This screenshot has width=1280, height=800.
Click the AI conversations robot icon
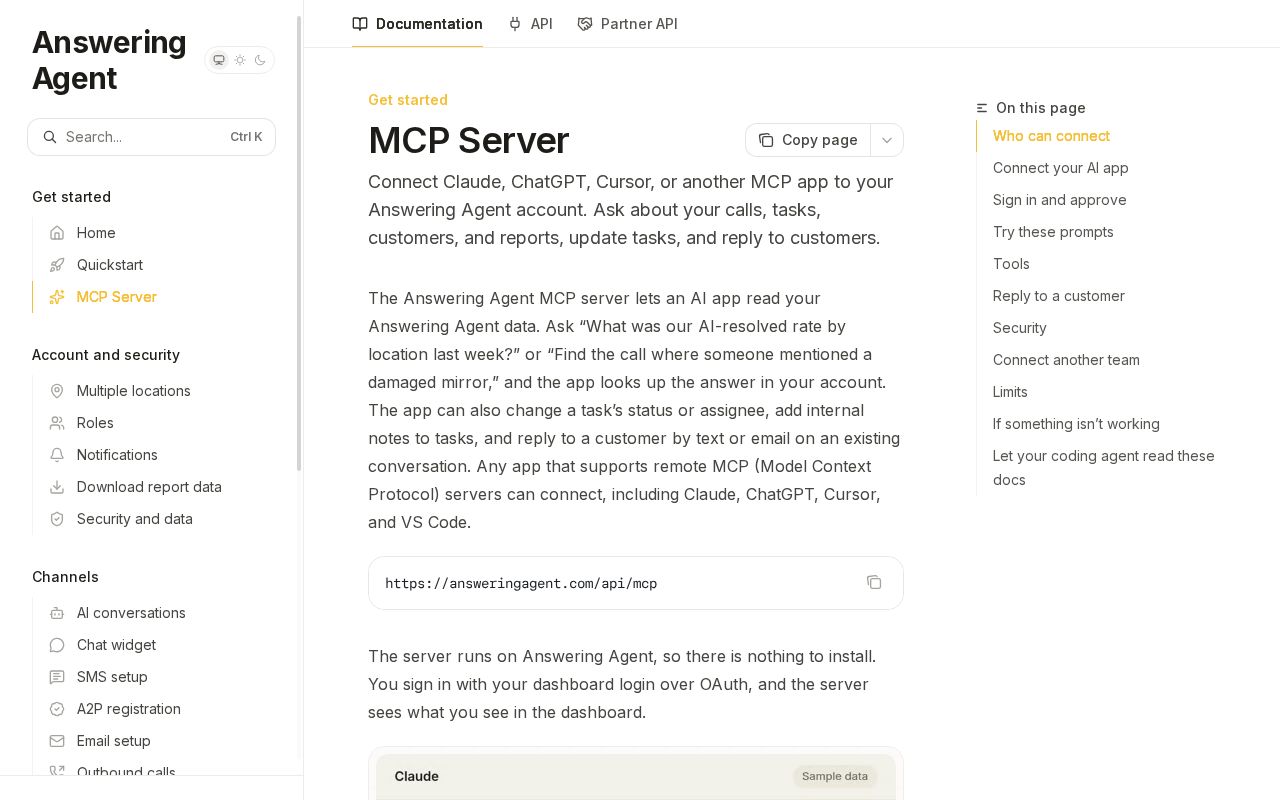pos(57,613)
